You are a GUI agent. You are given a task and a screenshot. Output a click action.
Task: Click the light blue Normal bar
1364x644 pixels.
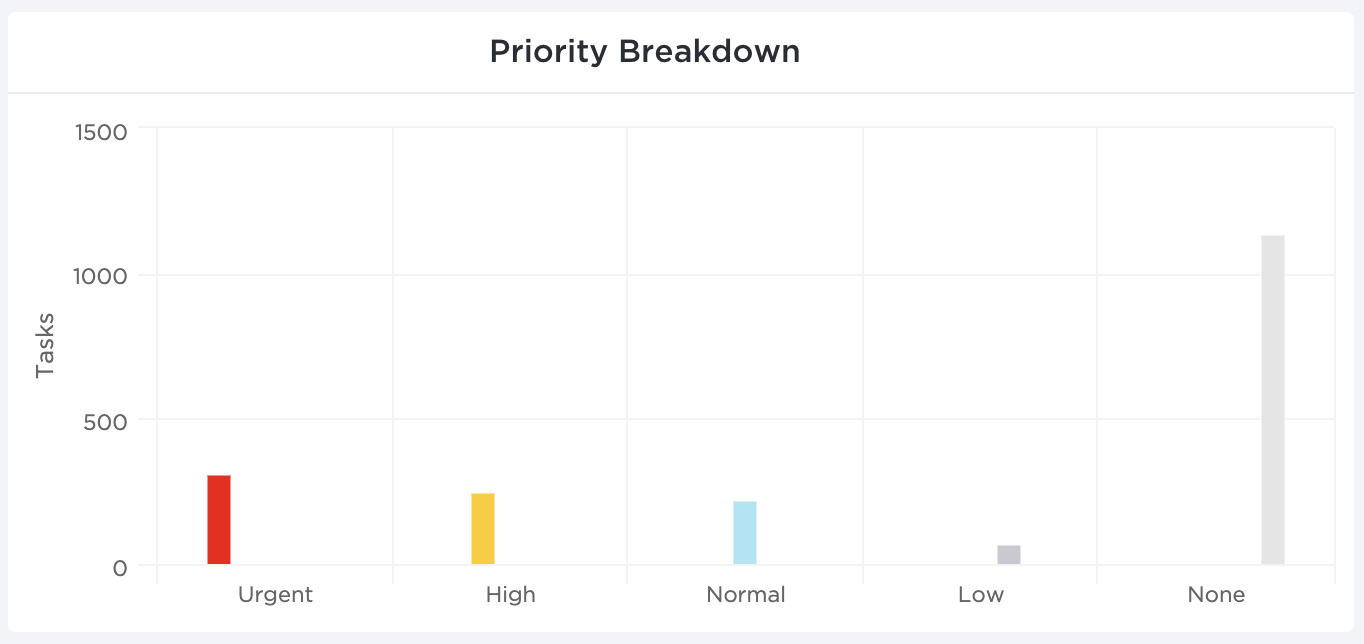[745, 533]
